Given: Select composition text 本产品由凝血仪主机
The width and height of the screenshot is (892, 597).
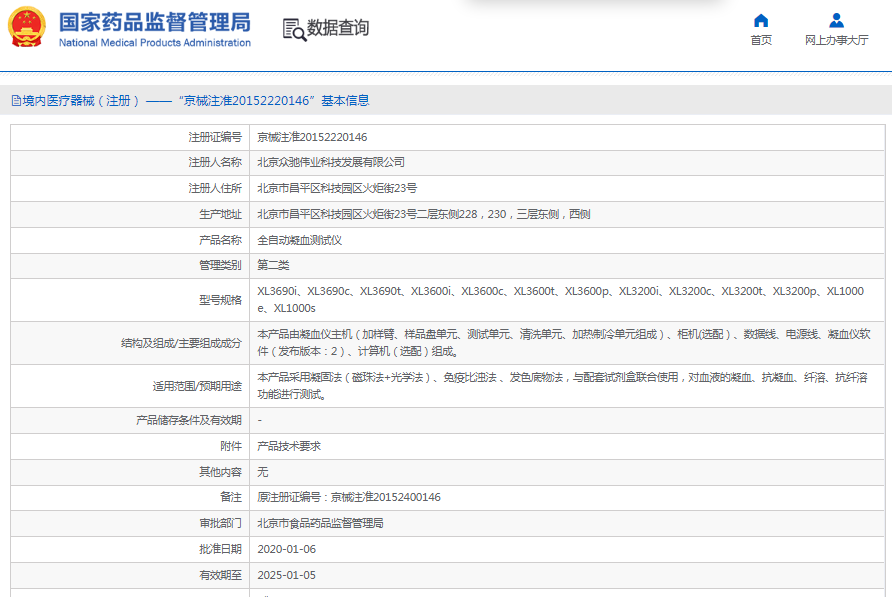Looking at the screenshot, I should tap(564, 343).
